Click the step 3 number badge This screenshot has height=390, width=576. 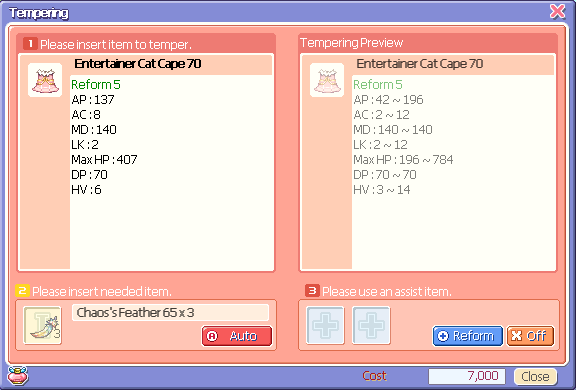point(312,291)
